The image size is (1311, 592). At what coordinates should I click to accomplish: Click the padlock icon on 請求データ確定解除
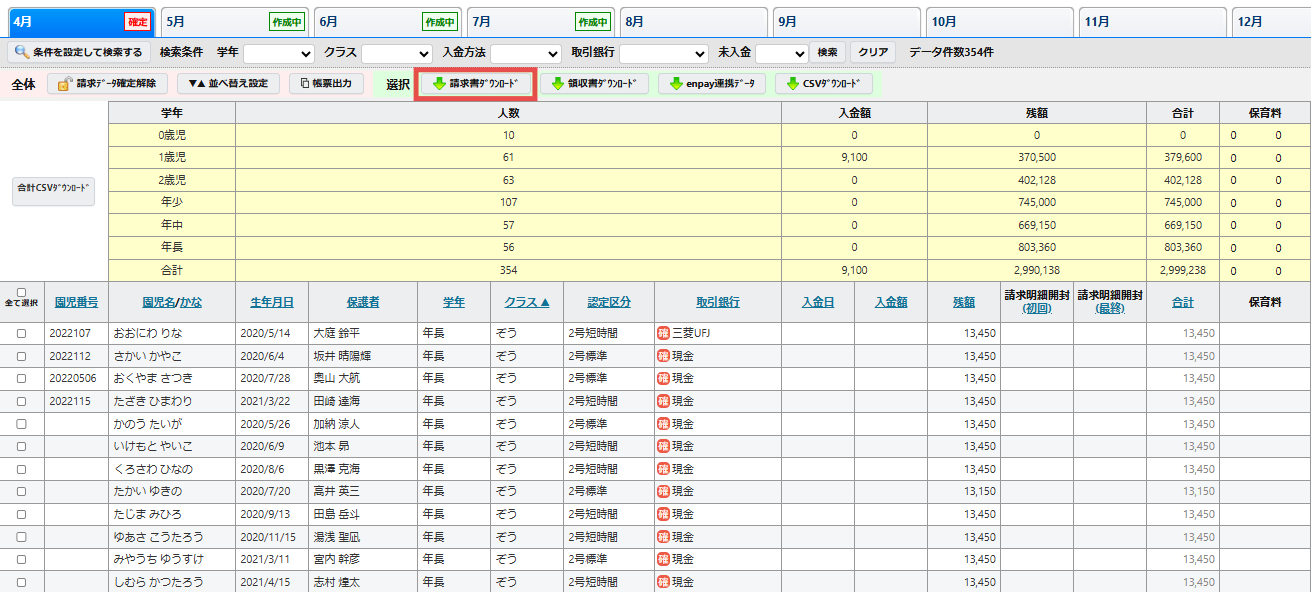point(65,84)
